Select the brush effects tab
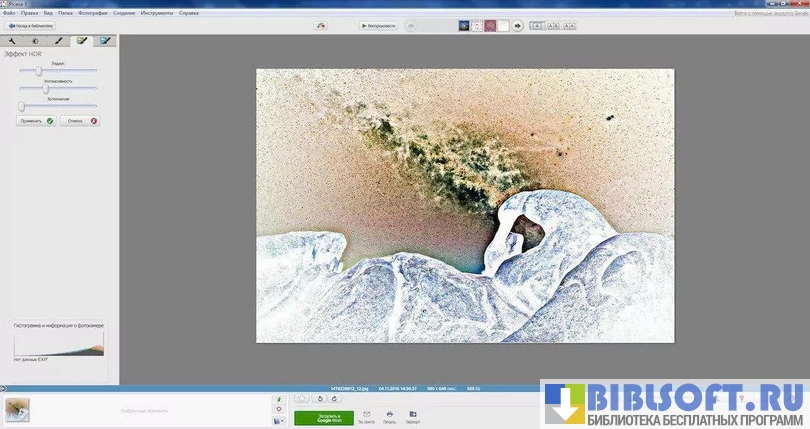Viewport: 810px width, 429px height. pos(58,41)
